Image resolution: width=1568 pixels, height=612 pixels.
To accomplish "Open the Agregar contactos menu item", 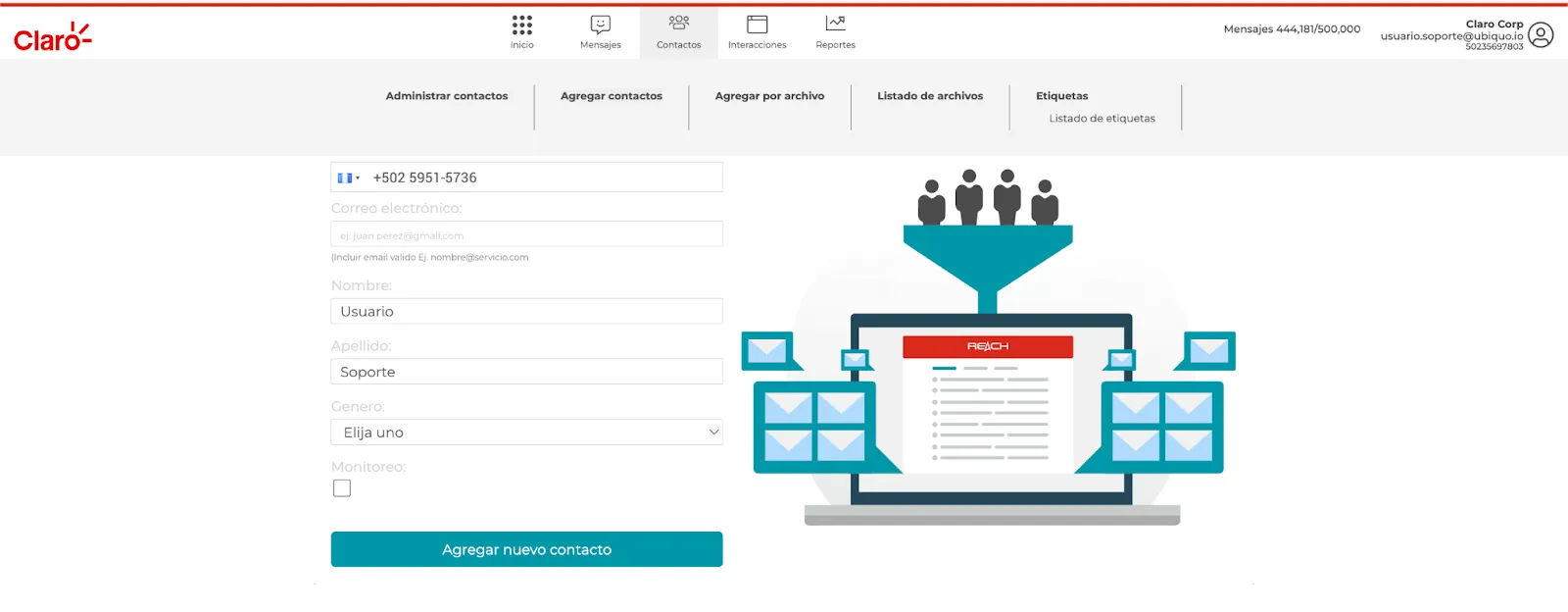I will click(x=612, y=96).
